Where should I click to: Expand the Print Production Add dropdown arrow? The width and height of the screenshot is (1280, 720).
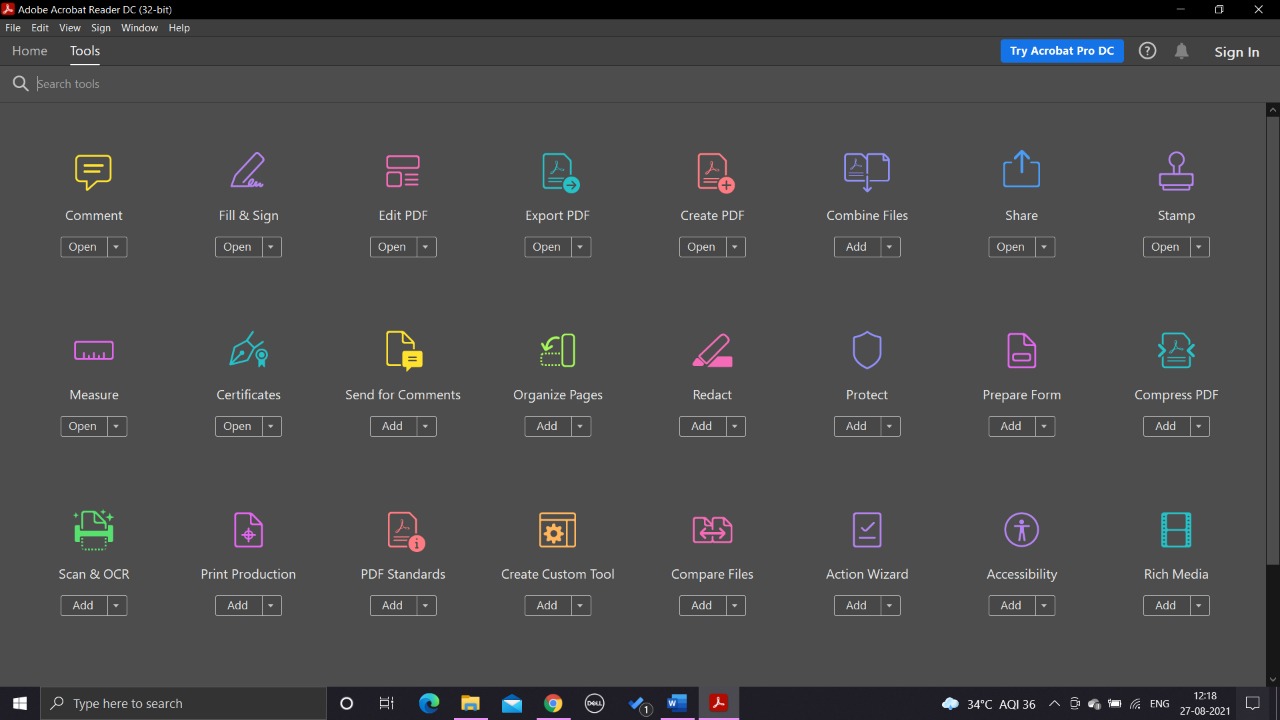coord(271,605)
